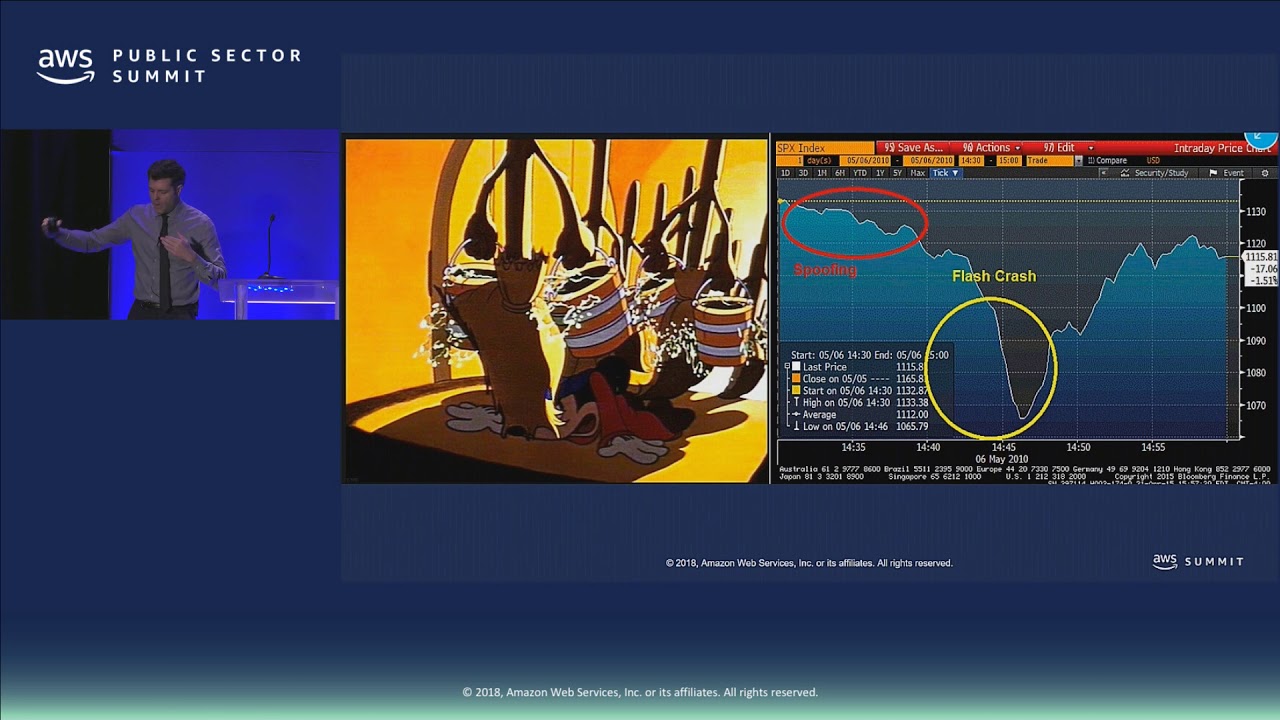Click the 14:30 start time field

[971, 161]
